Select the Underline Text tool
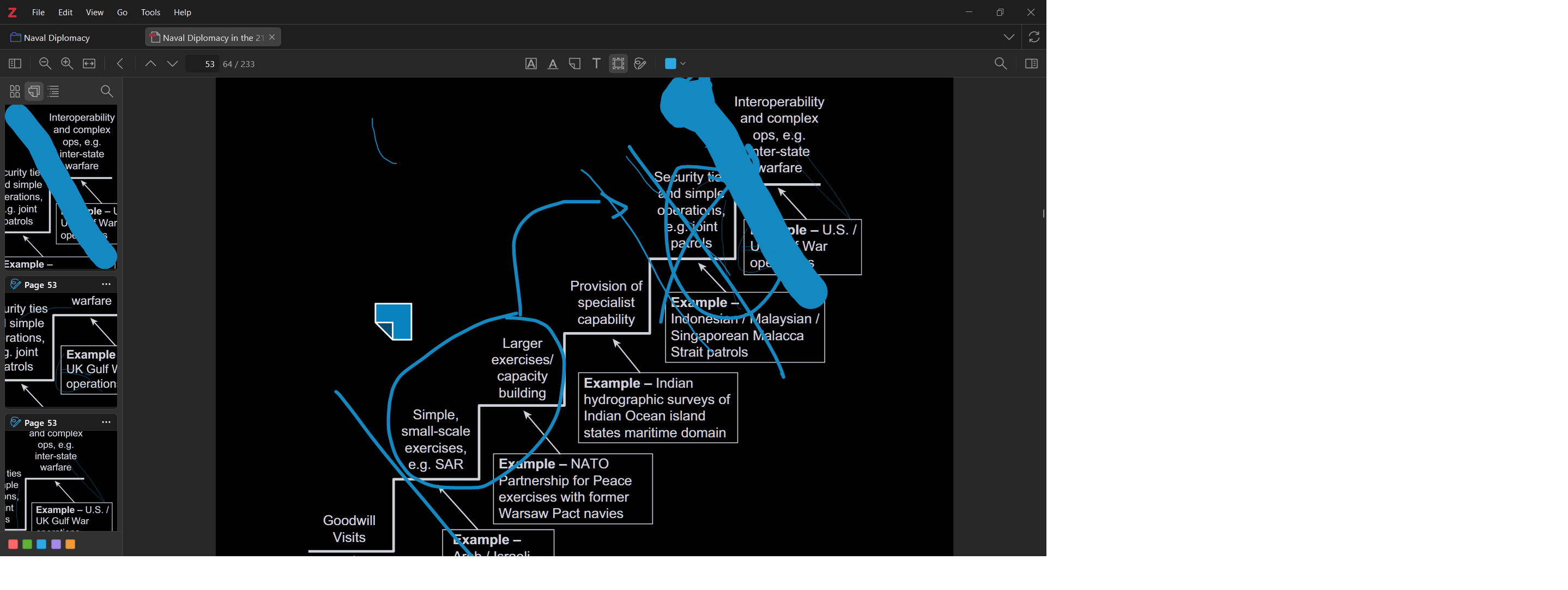The image size is (1568, 590). tap(553, 64)
